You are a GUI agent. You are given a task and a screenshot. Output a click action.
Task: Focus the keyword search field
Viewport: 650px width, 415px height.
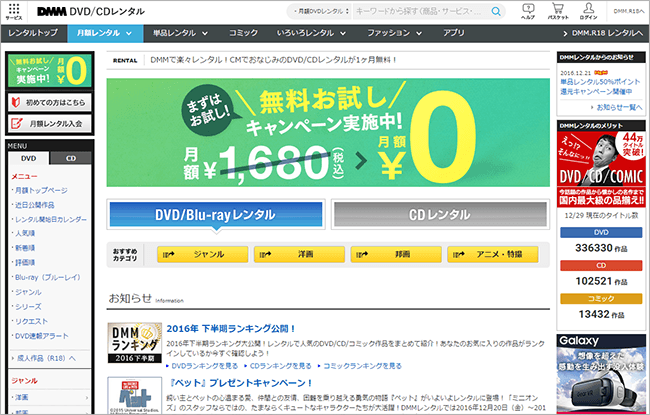tap(421, 12)
